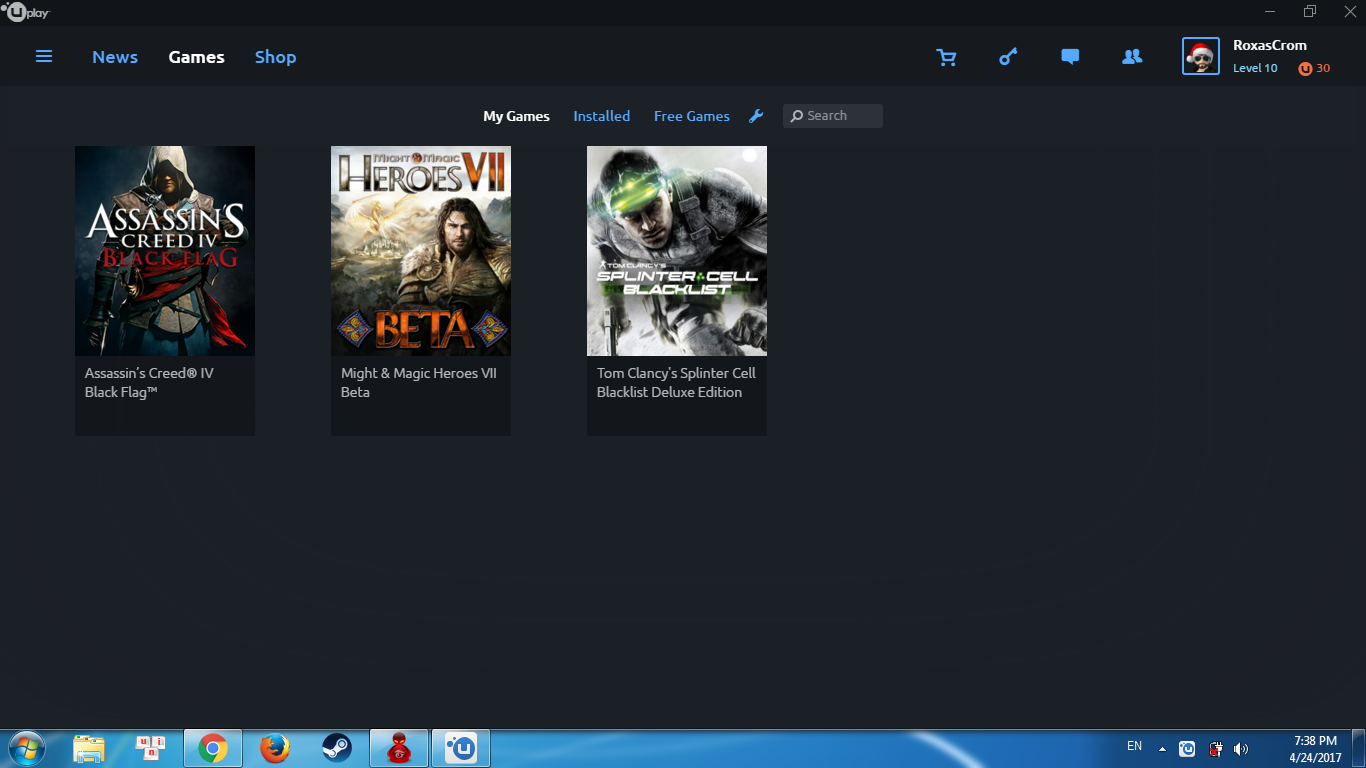Switch to the My Games filter
Viewport: 1366px width, 768px height.
(516, 116)
